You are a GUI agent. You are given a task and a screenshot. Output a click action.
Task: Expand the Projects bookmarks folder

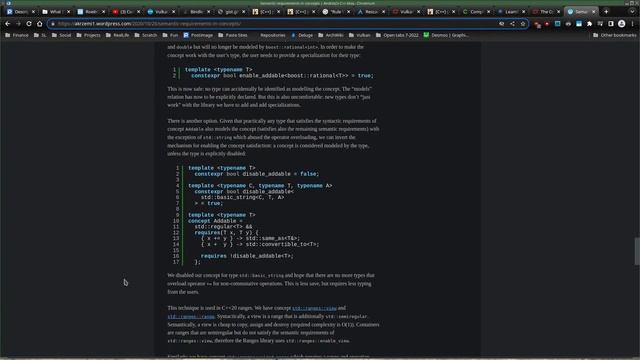[x=88, y=36]
